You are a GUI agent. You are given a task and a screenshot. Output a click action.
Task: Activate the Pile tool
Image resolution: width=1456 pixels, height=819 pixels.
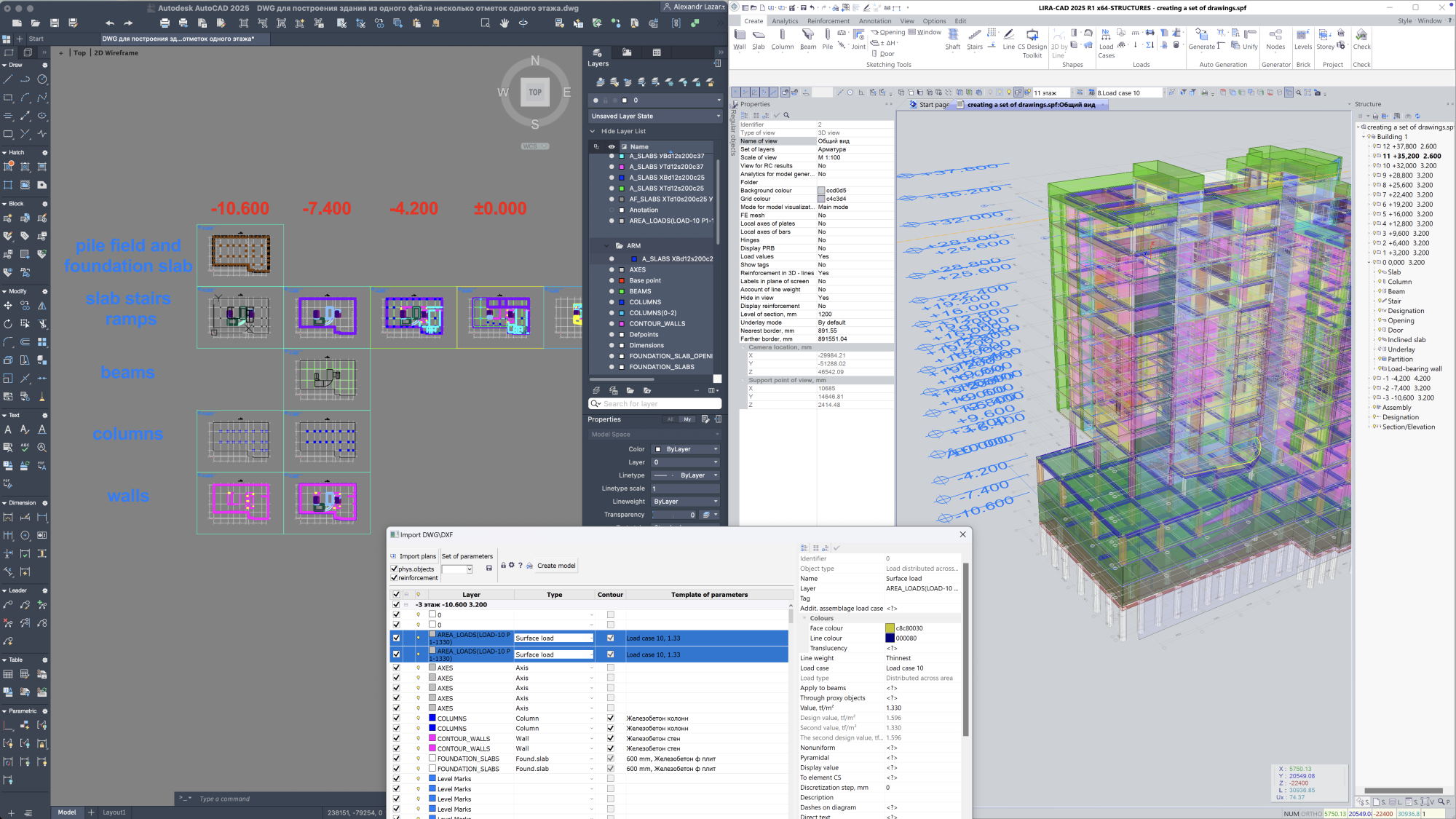click(828, 40)
